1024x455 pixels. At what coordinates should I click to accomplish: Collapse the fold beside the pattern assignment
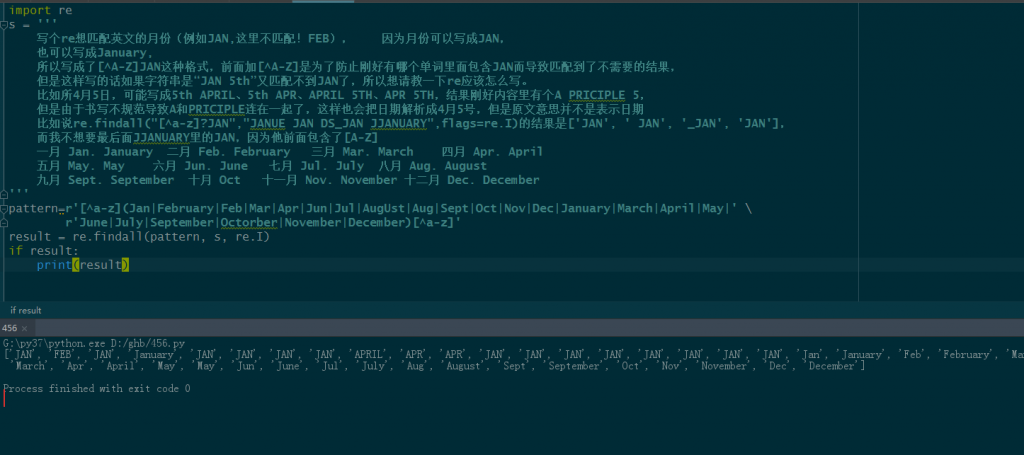[4, 209]
